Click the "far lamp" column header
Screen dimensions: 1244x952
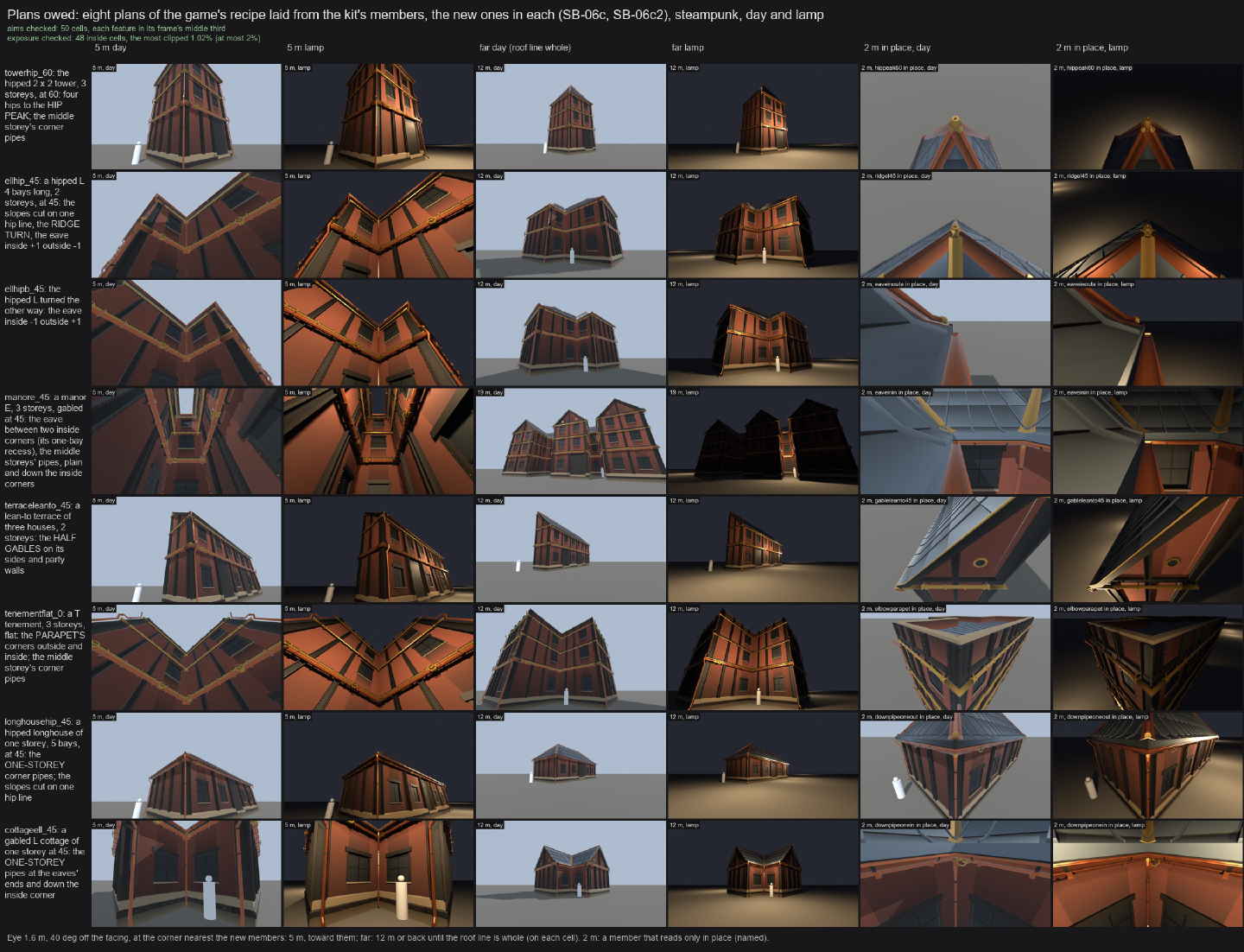point(688,48)
